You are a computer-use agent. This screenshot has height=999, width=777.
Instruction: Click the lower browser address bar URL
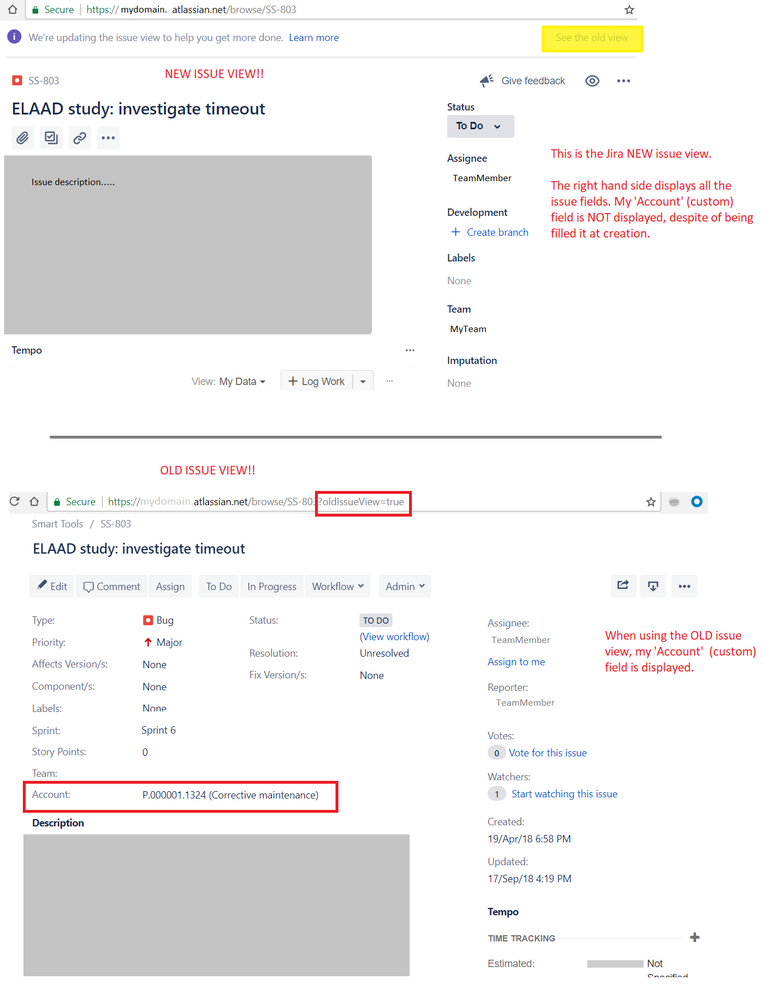(256, 502)
